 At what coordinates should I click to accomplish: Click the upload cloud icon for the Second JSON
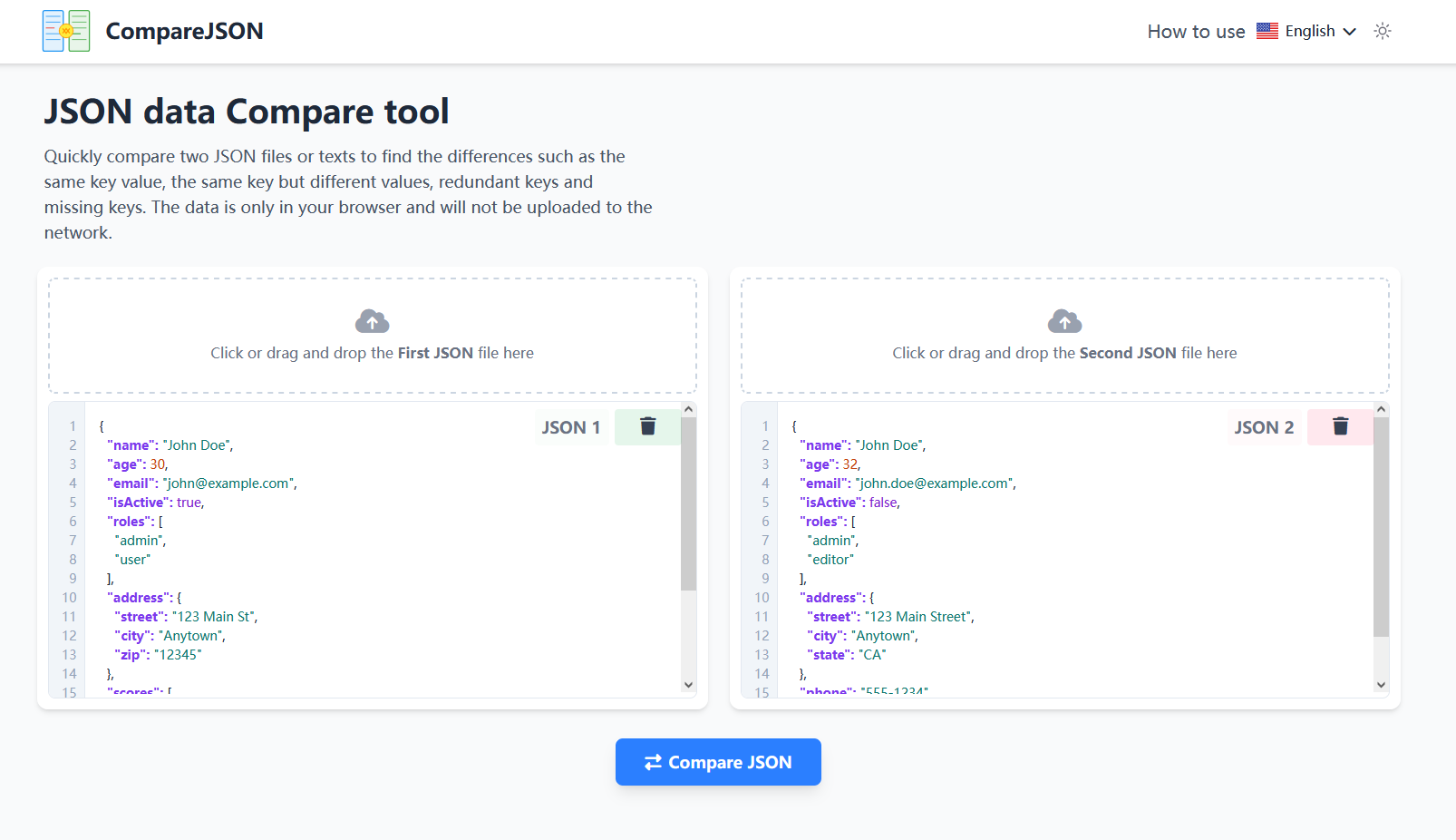pyautogui.click(x=1064, y=320)
